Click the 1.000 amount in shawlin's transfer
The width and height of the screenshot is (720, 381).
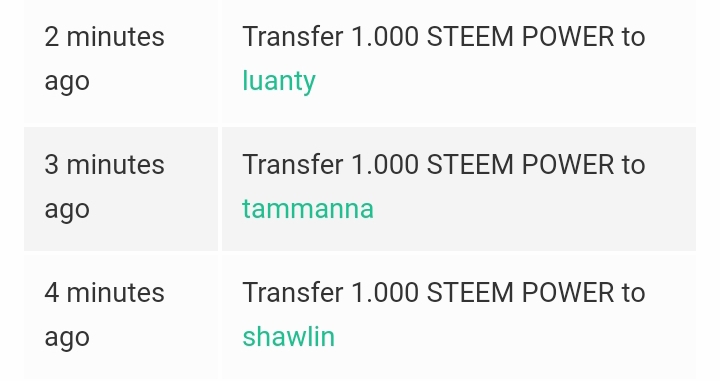coord(385,292)
